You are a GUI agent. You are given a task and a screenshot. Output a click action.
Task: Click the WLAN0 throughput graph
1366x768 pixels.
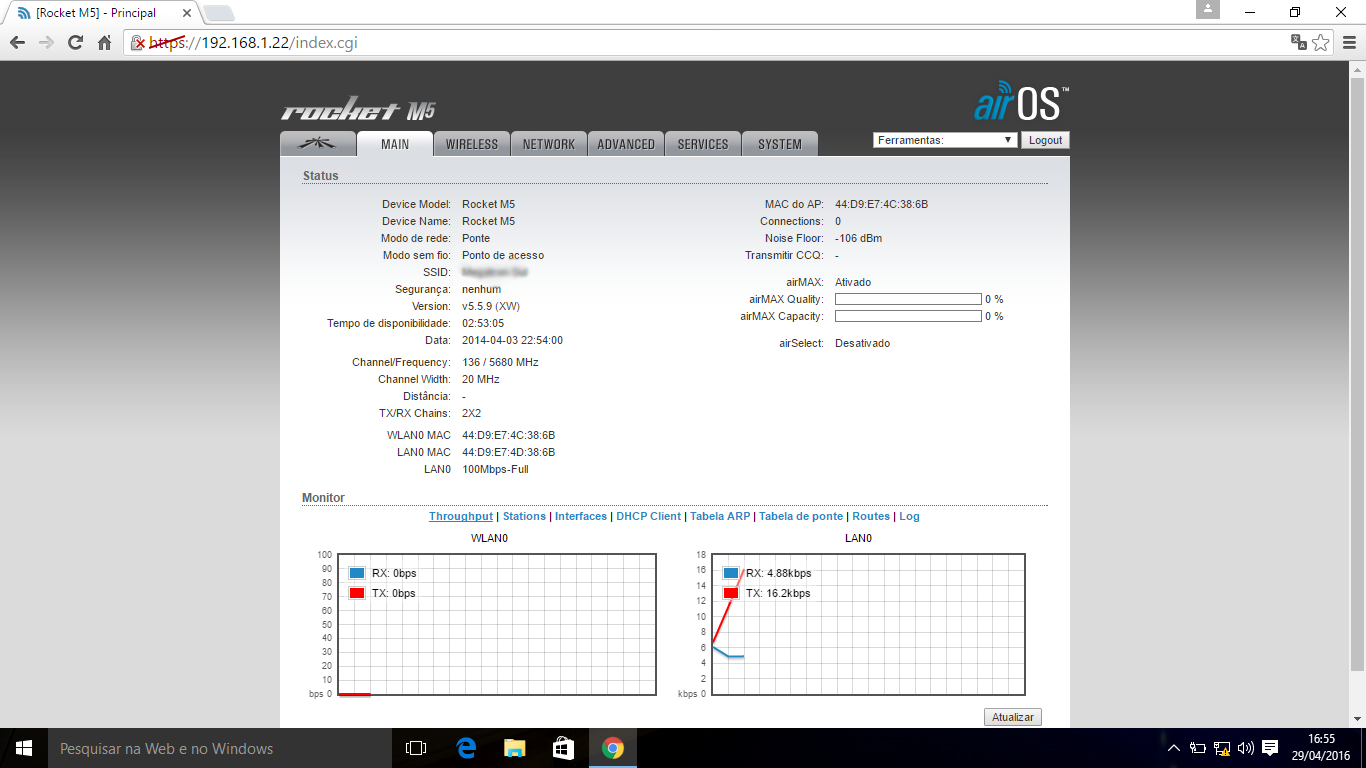[497, 624]
